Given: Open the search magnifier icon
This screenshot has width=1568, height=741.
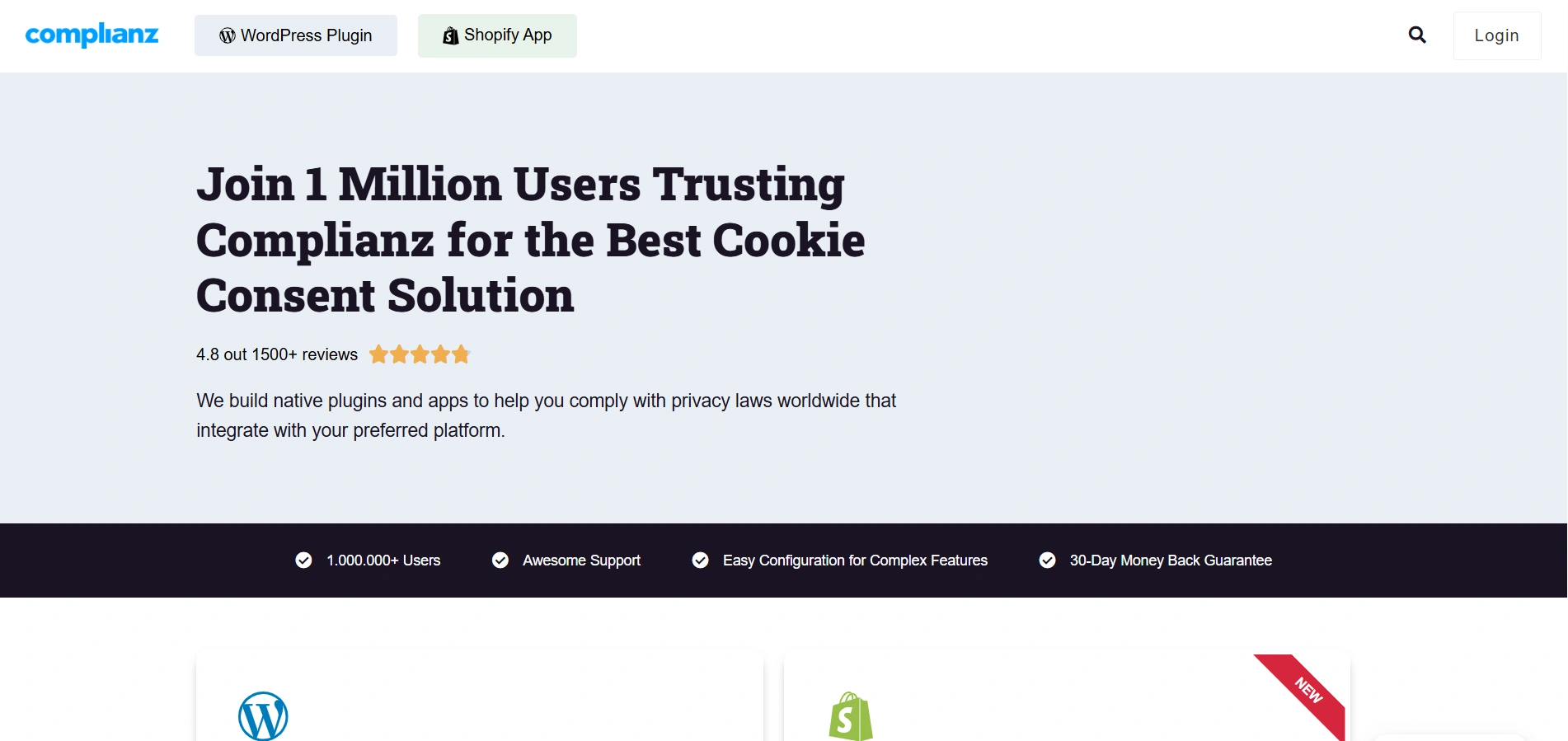Looking at the screenshot, I should (x=1417, y=35).
